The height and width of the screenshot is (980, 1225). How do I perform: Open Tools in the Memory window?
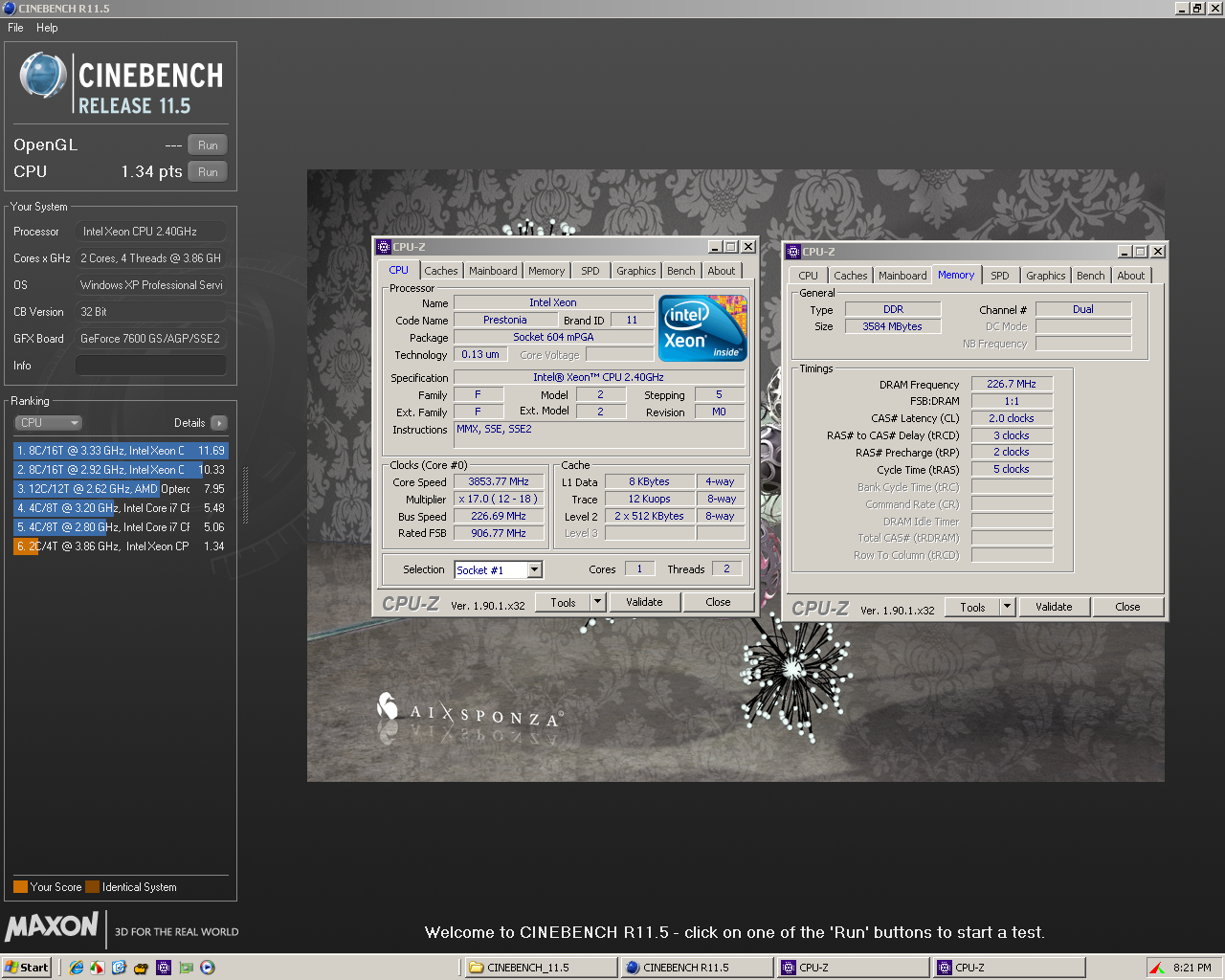973,607
